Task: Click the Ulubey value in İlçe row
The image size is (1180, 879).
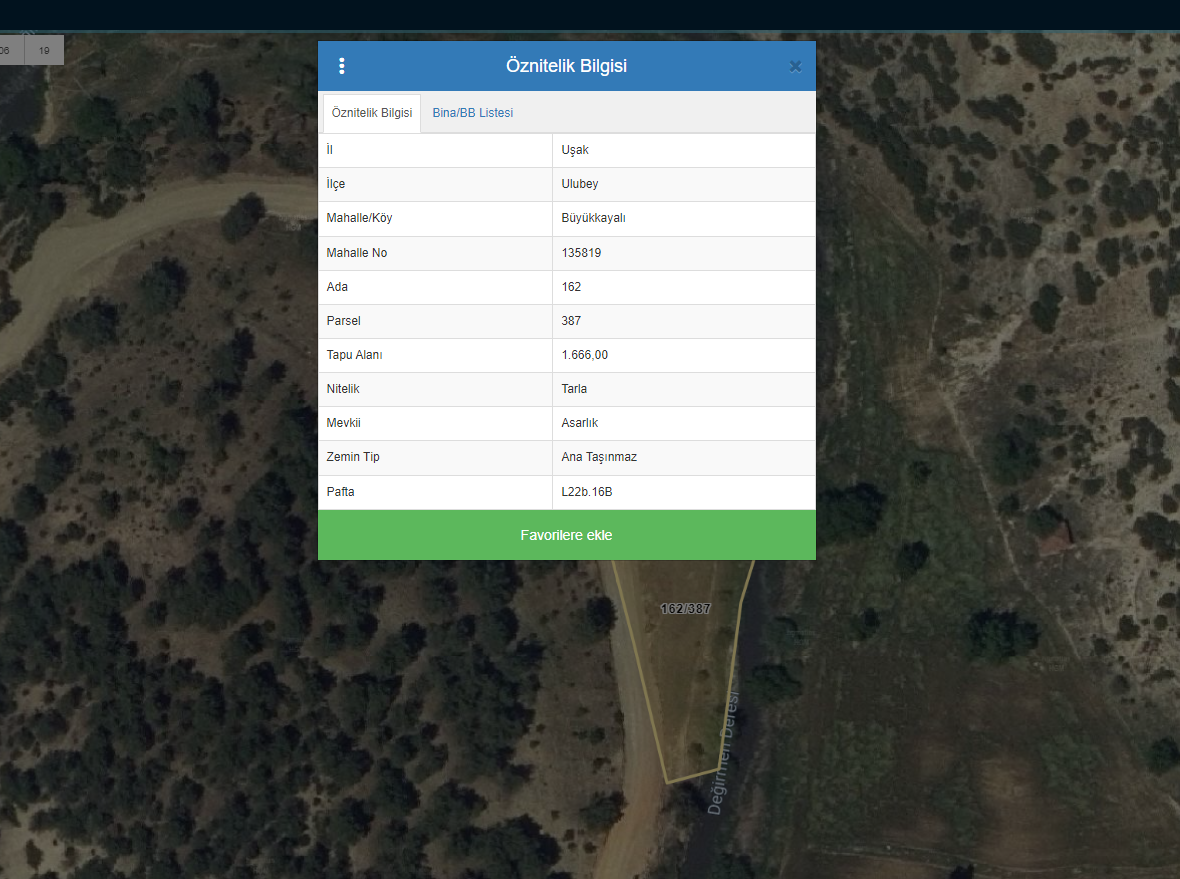Action: (580, 184)
